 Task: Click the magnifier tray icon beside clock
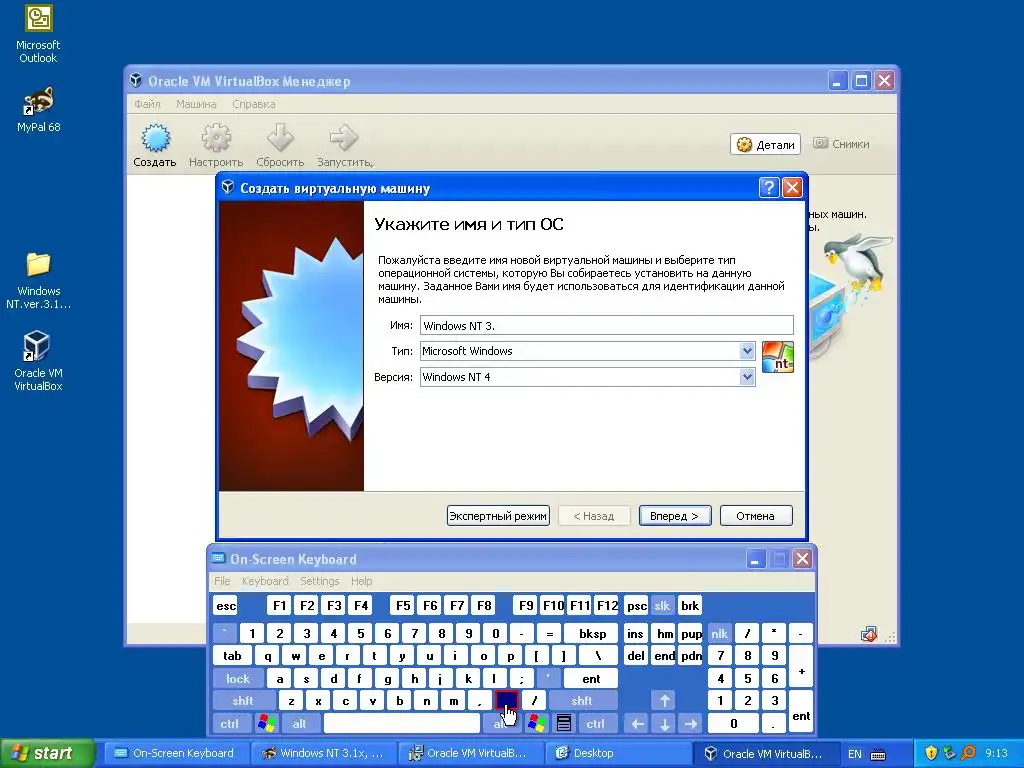[968, 753]
